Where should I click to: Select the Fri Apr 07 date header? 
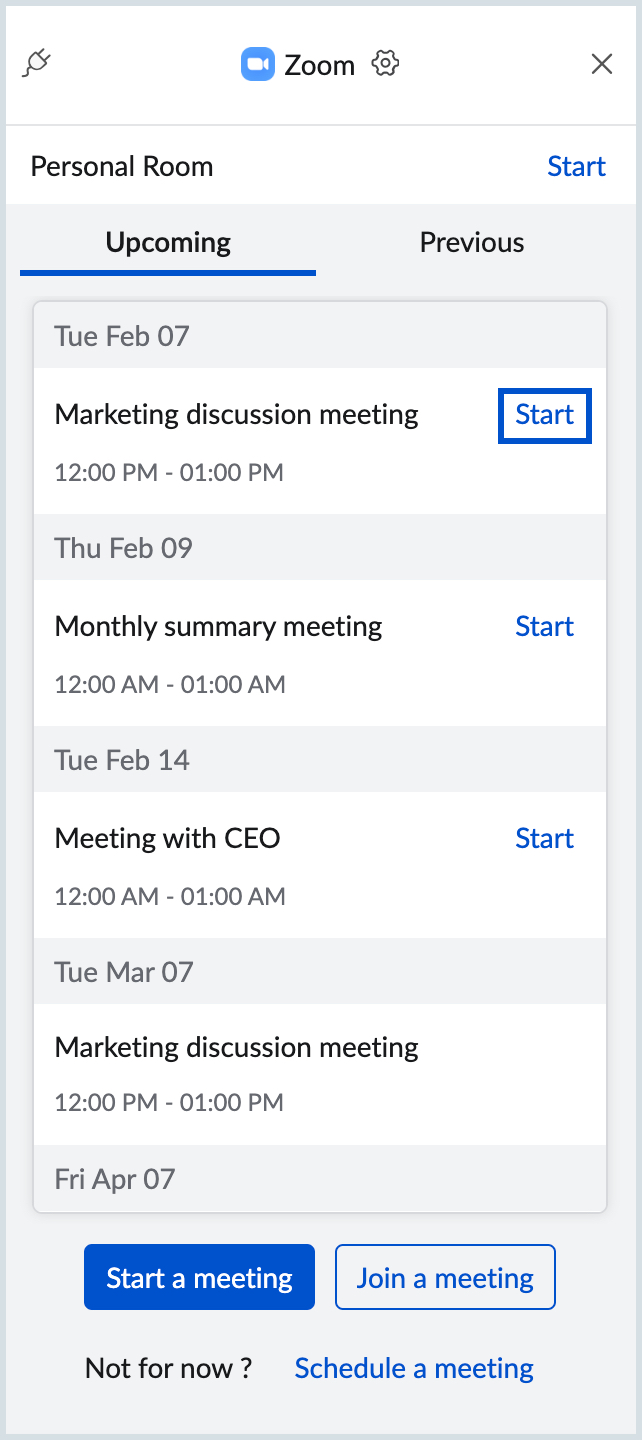coord(114,1179)
